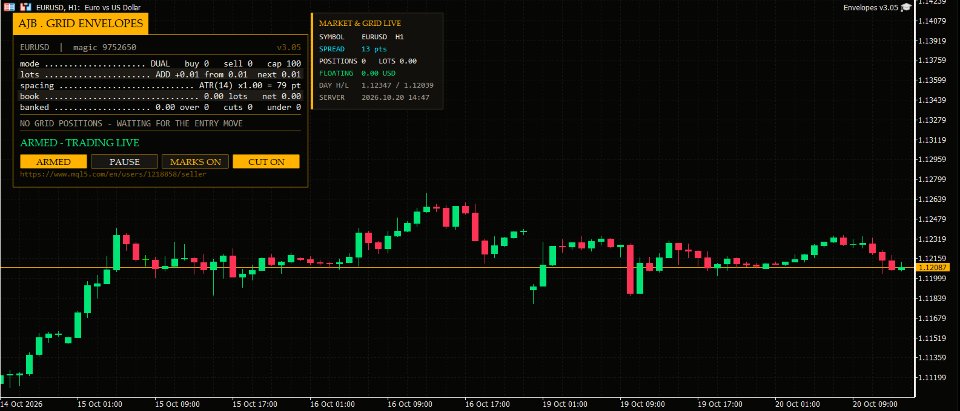The height and width of the screenshot is (411, 960).
Task: Click the 1.11519 price axis label
Action: tap(934, 338)
